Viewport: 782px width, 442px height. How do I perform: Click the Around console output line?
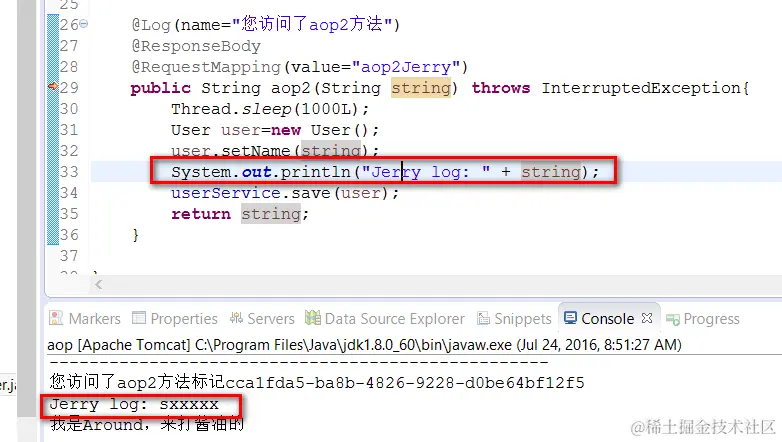coord(147,425)
